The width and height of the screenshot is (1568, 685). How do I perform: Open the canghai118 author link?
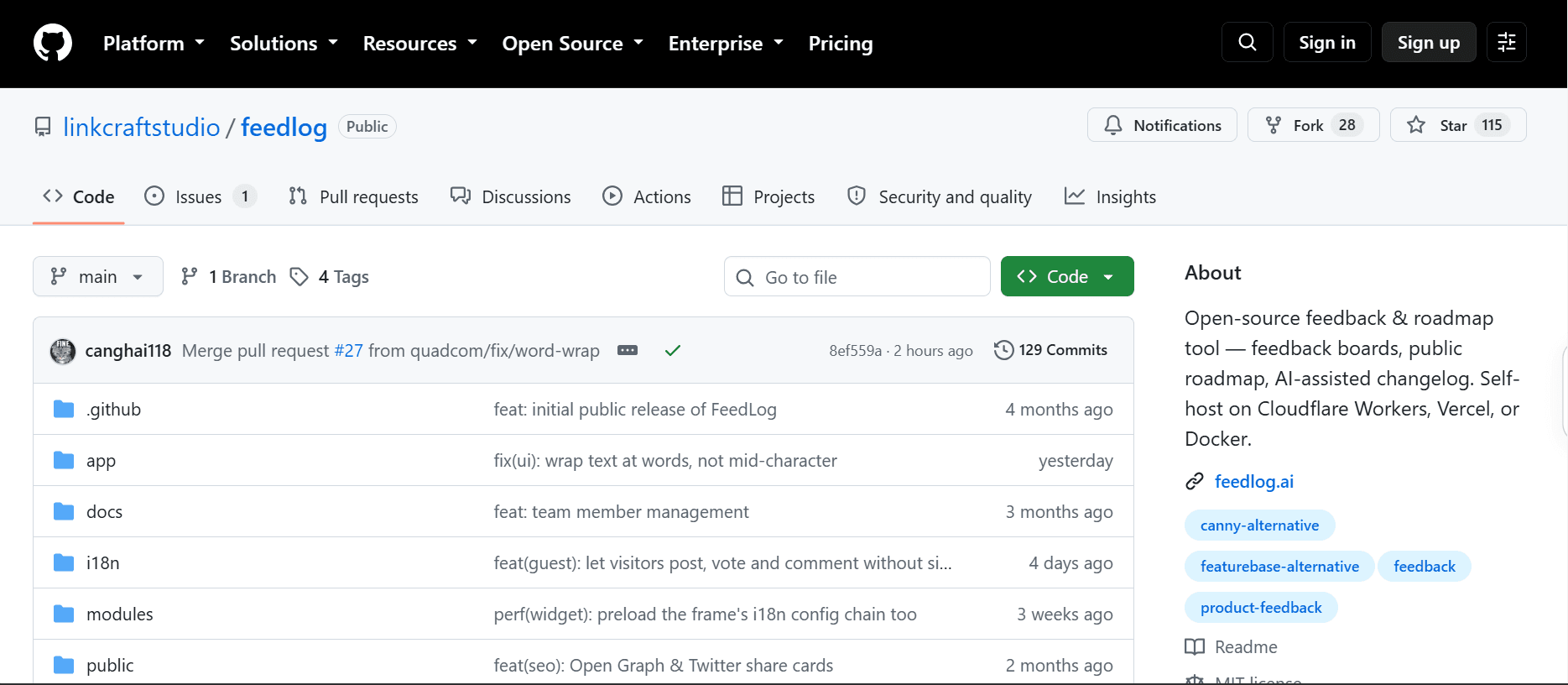(x=128, y=350)
